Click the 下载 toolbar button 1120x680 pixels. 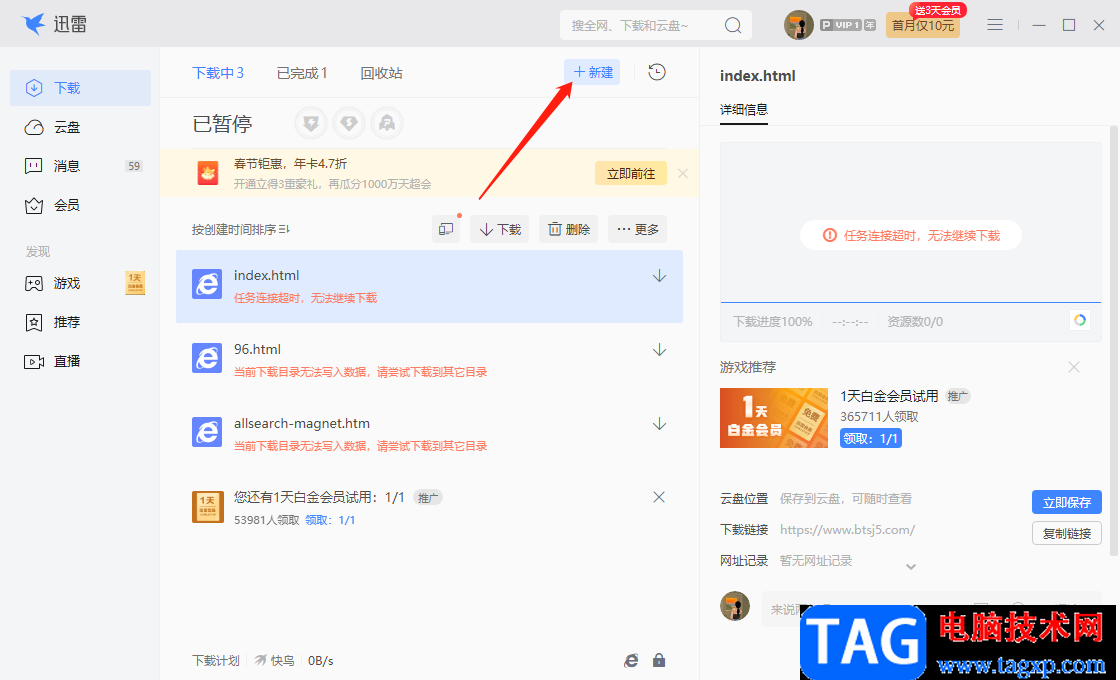coord(499,229)
